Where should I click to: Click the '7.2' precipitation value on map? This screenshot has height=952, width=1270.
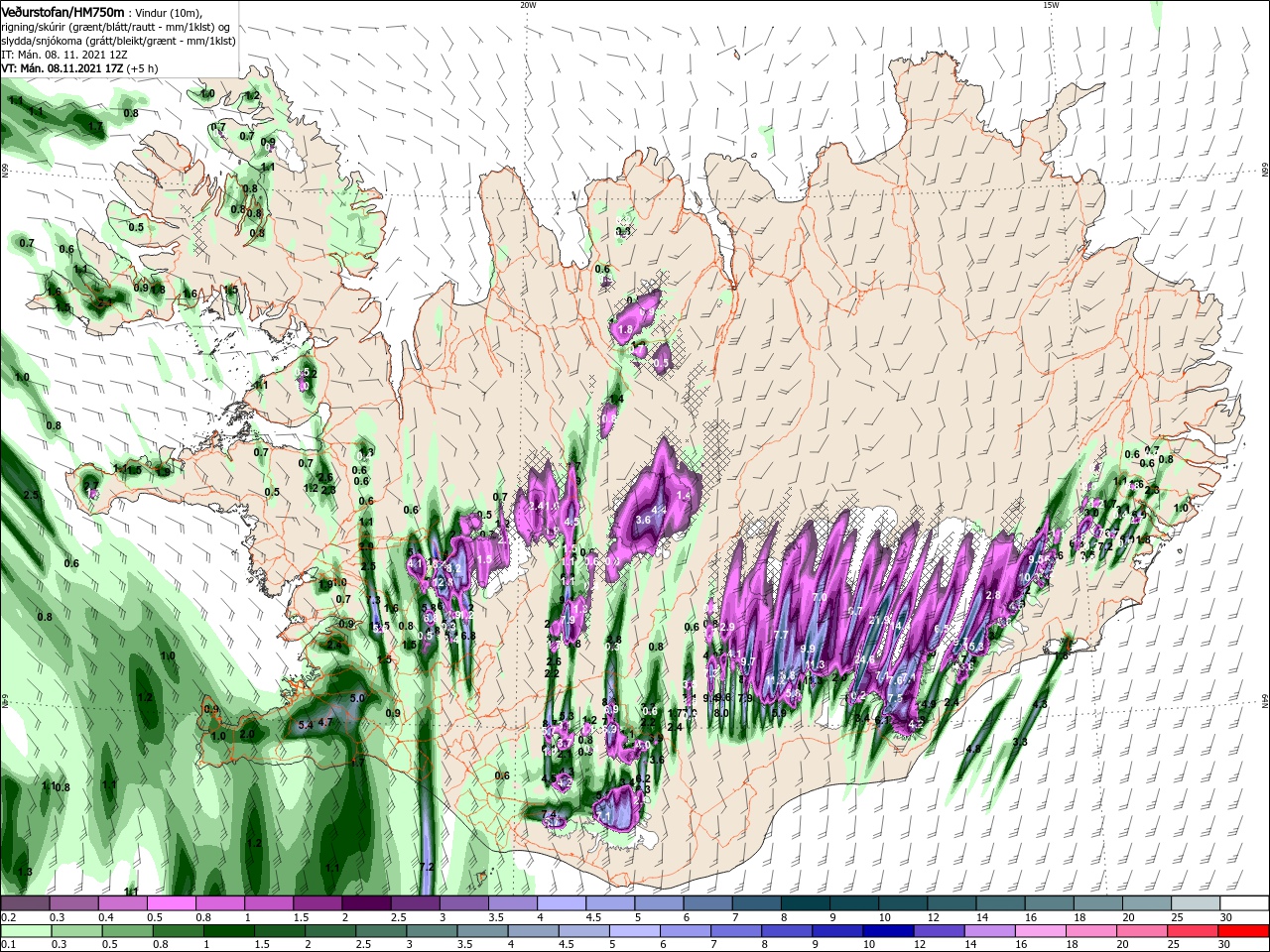click(x=428, y=867)
